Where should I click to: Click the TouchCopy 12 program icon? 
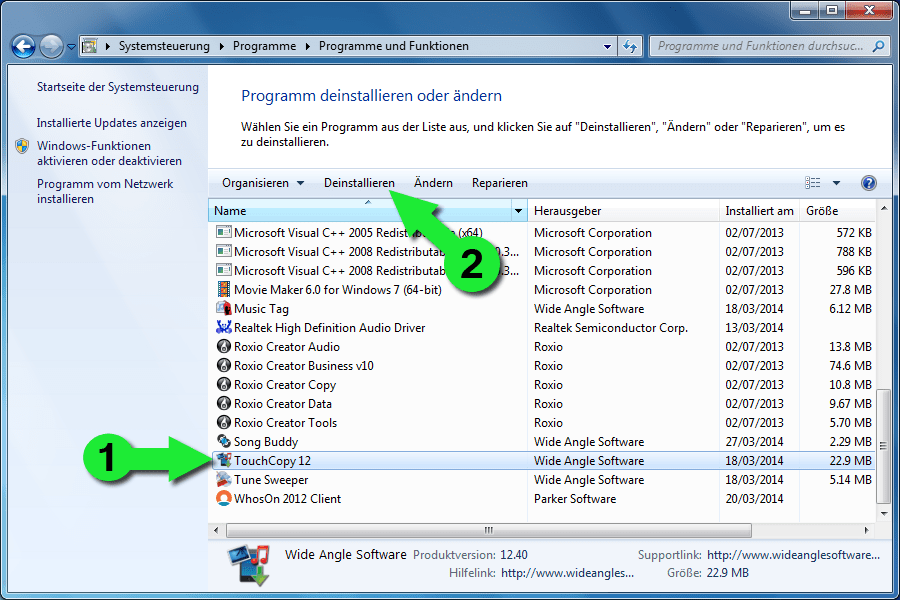(223, 460)
